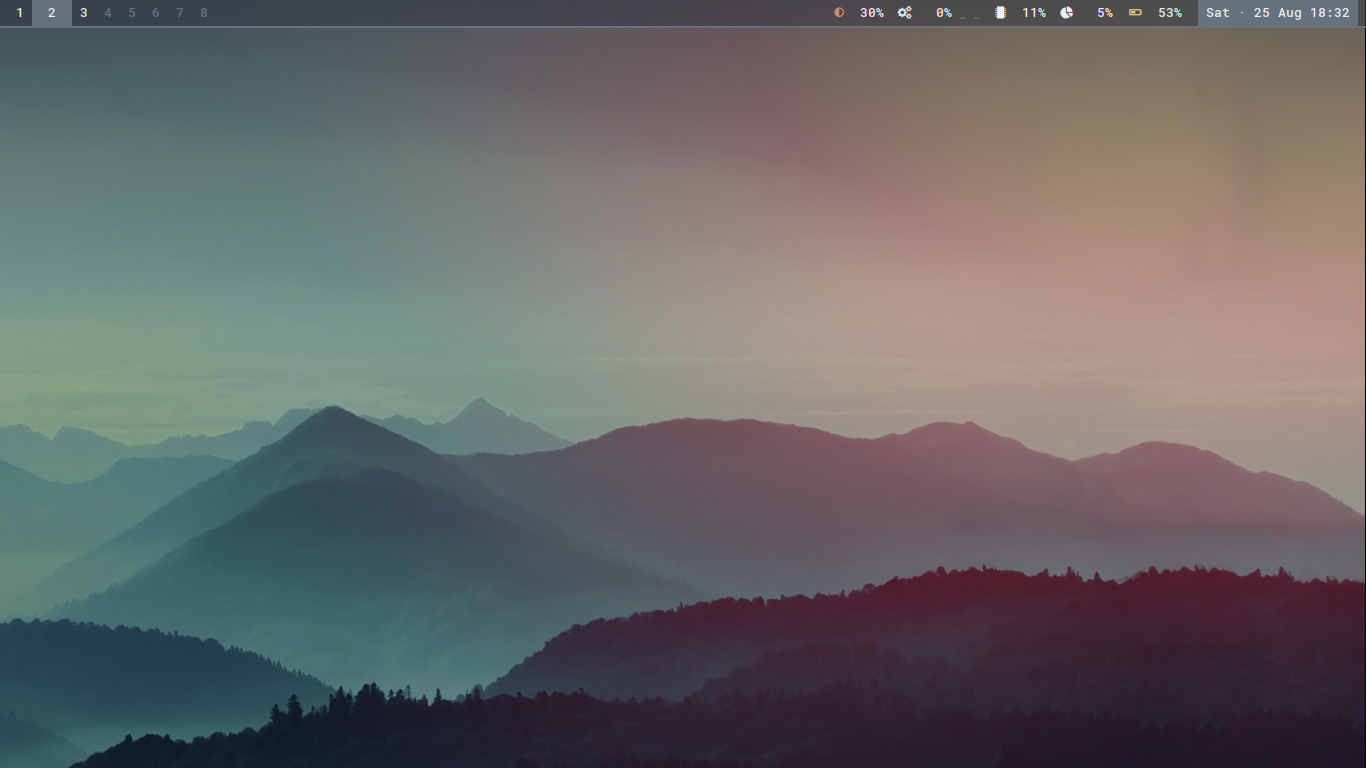1366x768 pixels.
Task: Click the 0% CPU load value
Action: [943, 13]
